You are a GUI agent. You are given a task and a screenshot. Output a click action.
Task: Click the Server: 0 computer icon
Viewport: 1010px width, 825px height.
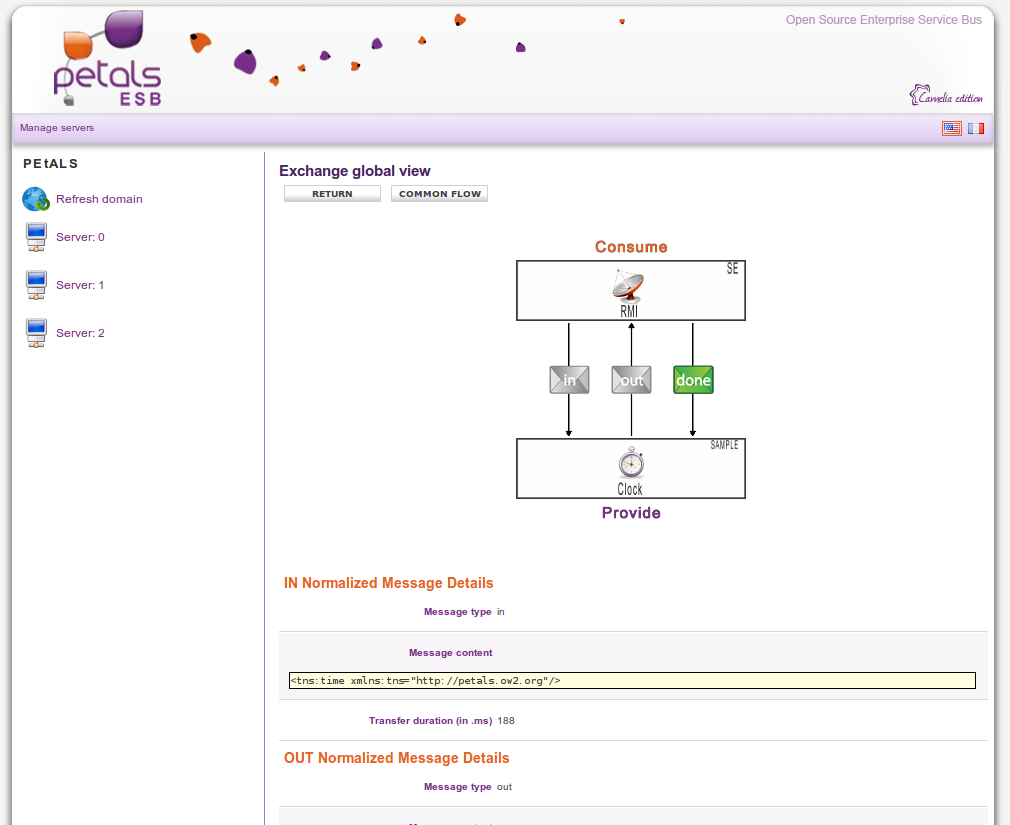[36, 237]
